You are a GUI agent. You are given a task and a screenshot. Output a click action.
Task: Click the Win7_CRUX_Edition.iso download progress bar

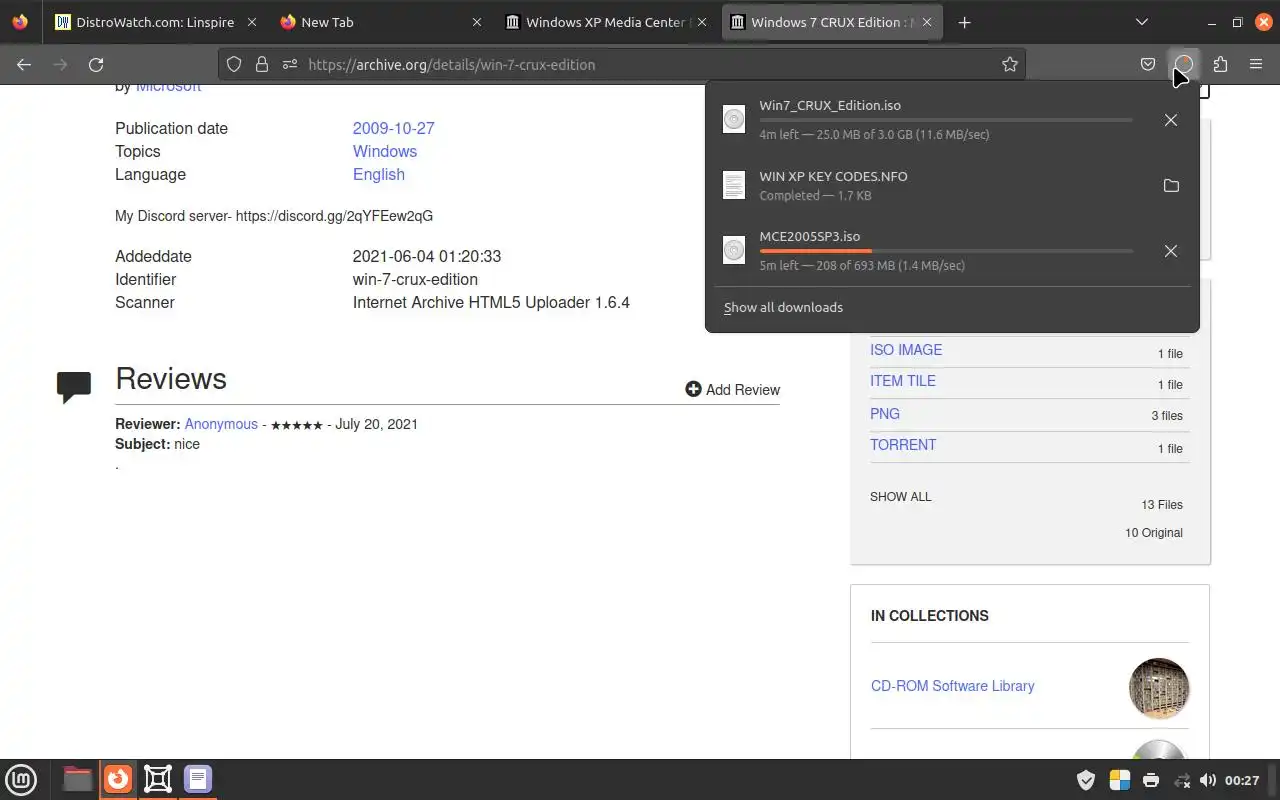(x=946, y=120)
